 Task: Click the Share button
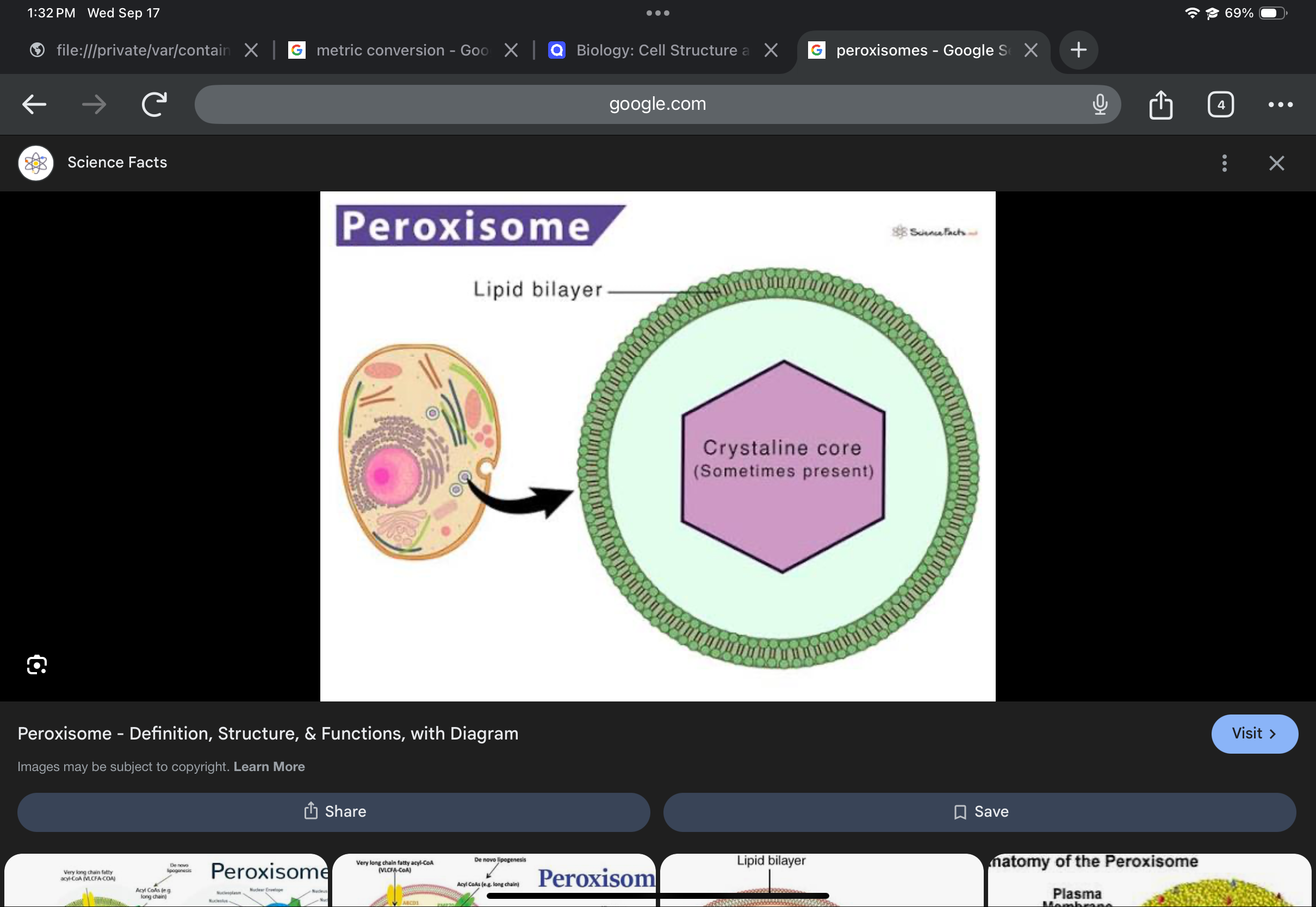coord(333,811)
